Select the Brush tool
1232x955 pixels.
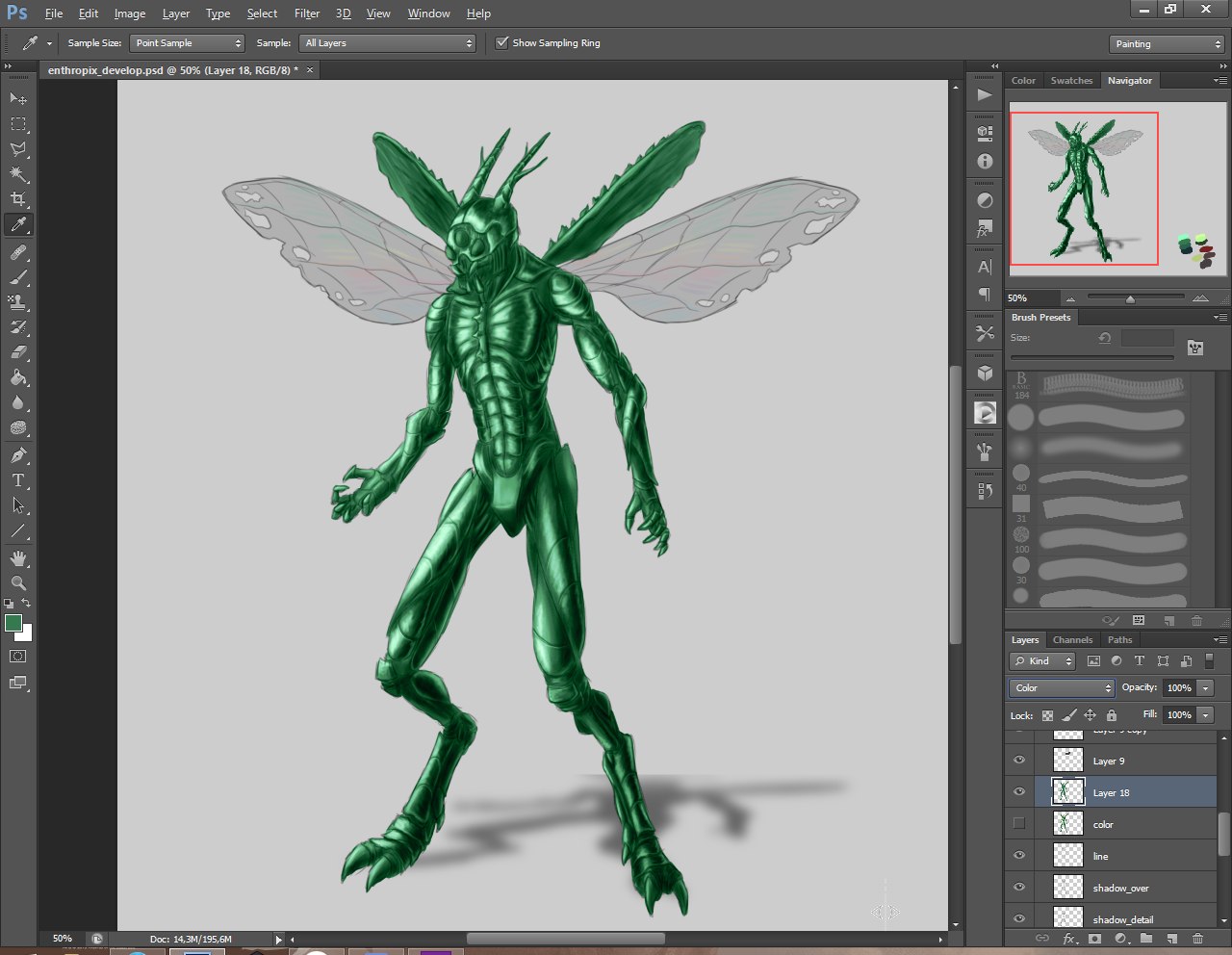[18, 277]
